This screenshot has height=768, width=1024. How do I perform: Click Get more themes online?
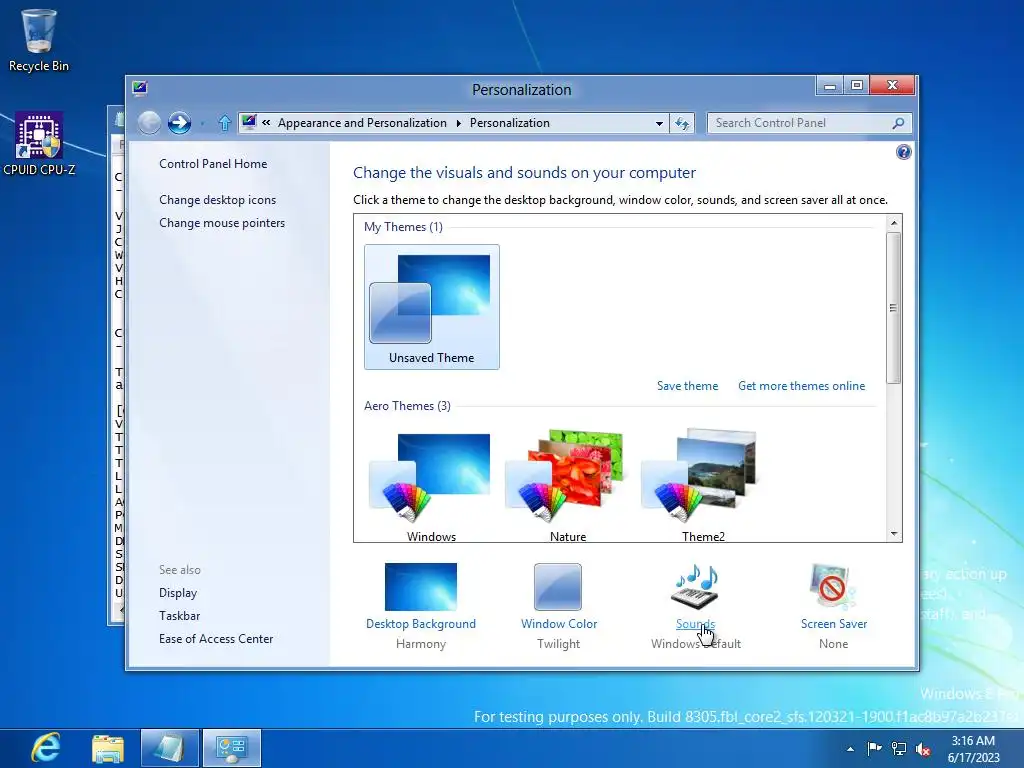pyautogui.click(x=801, y=386)
